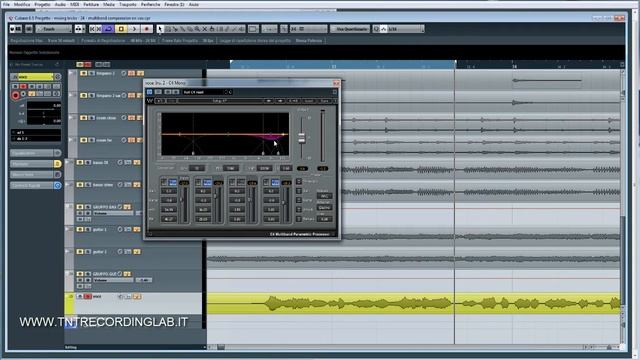The height and width of the screenshot is (360, 640).
Task: Open the Volume parameter dropdown on GRUPPO BAS
Action: tap(113, 213)
